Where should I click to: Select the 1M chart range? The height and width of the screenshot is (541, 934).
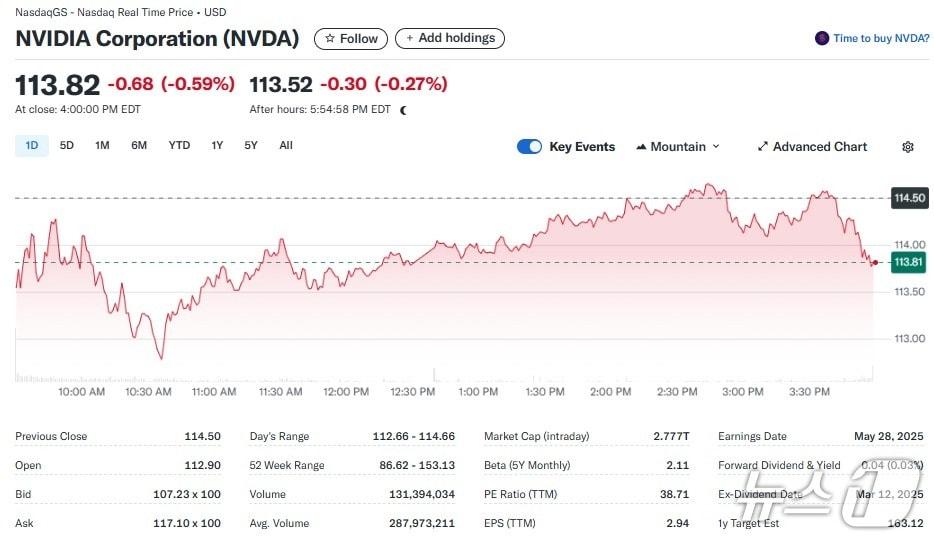pos(102,146)
